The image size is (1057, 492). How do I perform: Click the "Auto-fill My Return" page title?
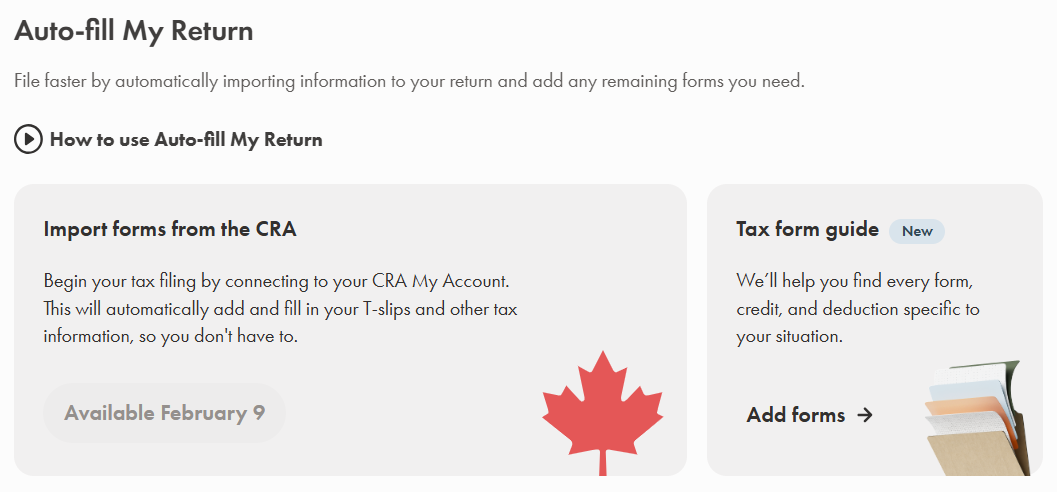tap(134, 31)
